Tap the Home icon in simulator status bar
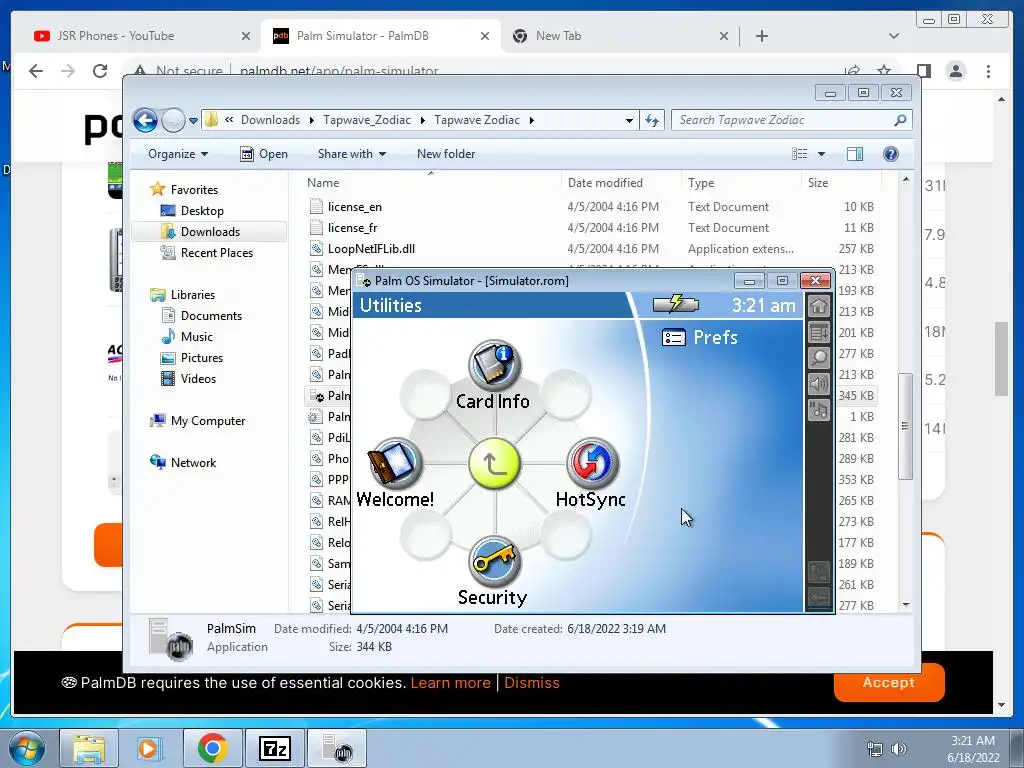1024x768 pixels. [819, 306]
